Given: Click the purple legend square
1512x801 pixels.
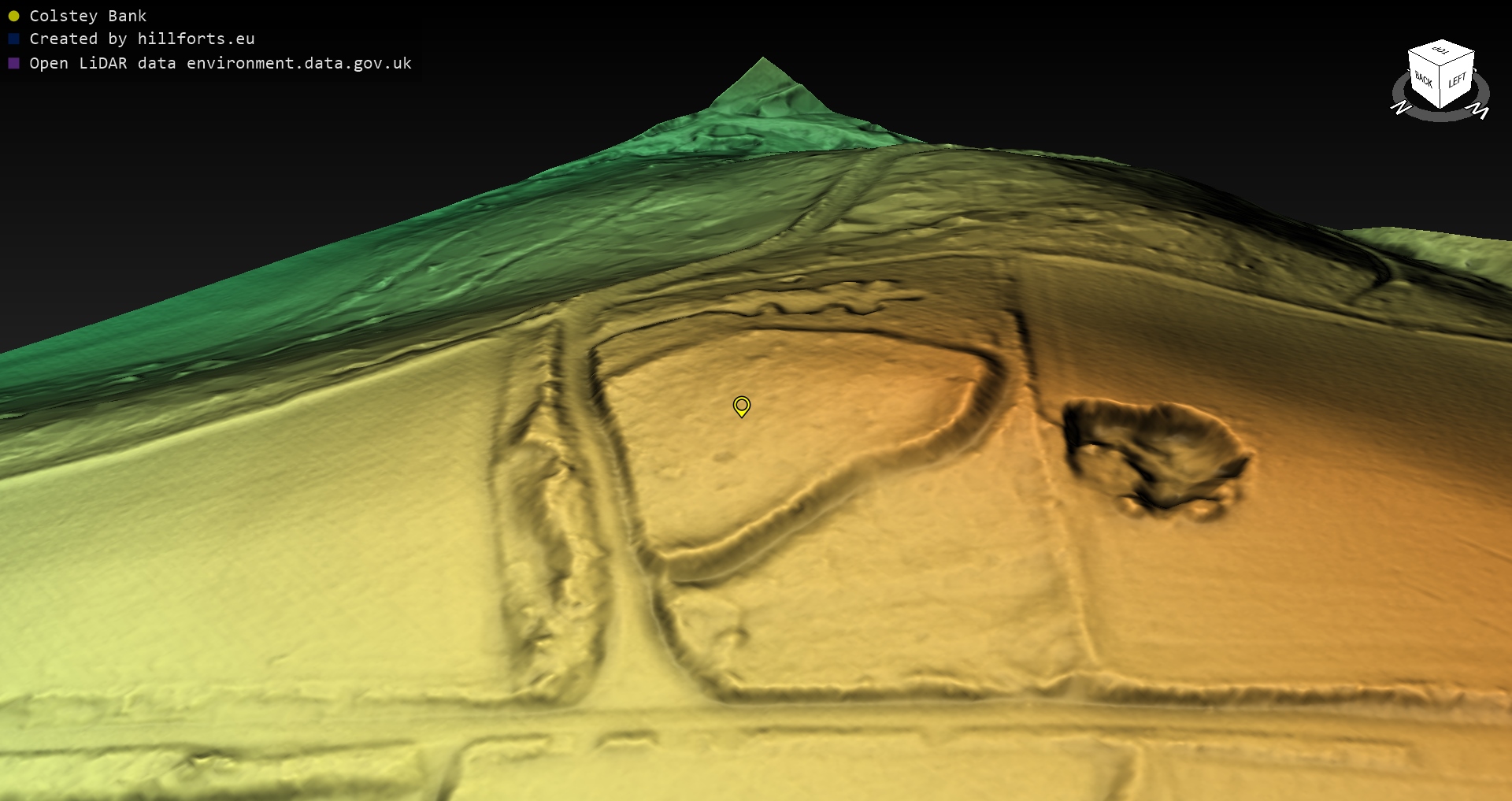Looking at the screenshot, I should pyautogui.click(x=13, y=63).
